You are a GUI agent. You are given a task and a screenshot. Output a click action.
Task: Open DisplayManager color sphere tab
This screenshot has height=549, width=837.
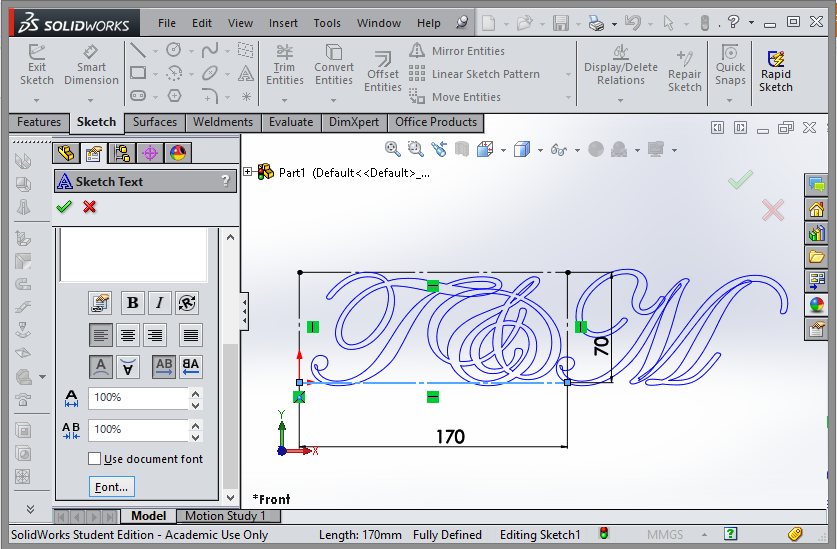click(x=178, y=153)
